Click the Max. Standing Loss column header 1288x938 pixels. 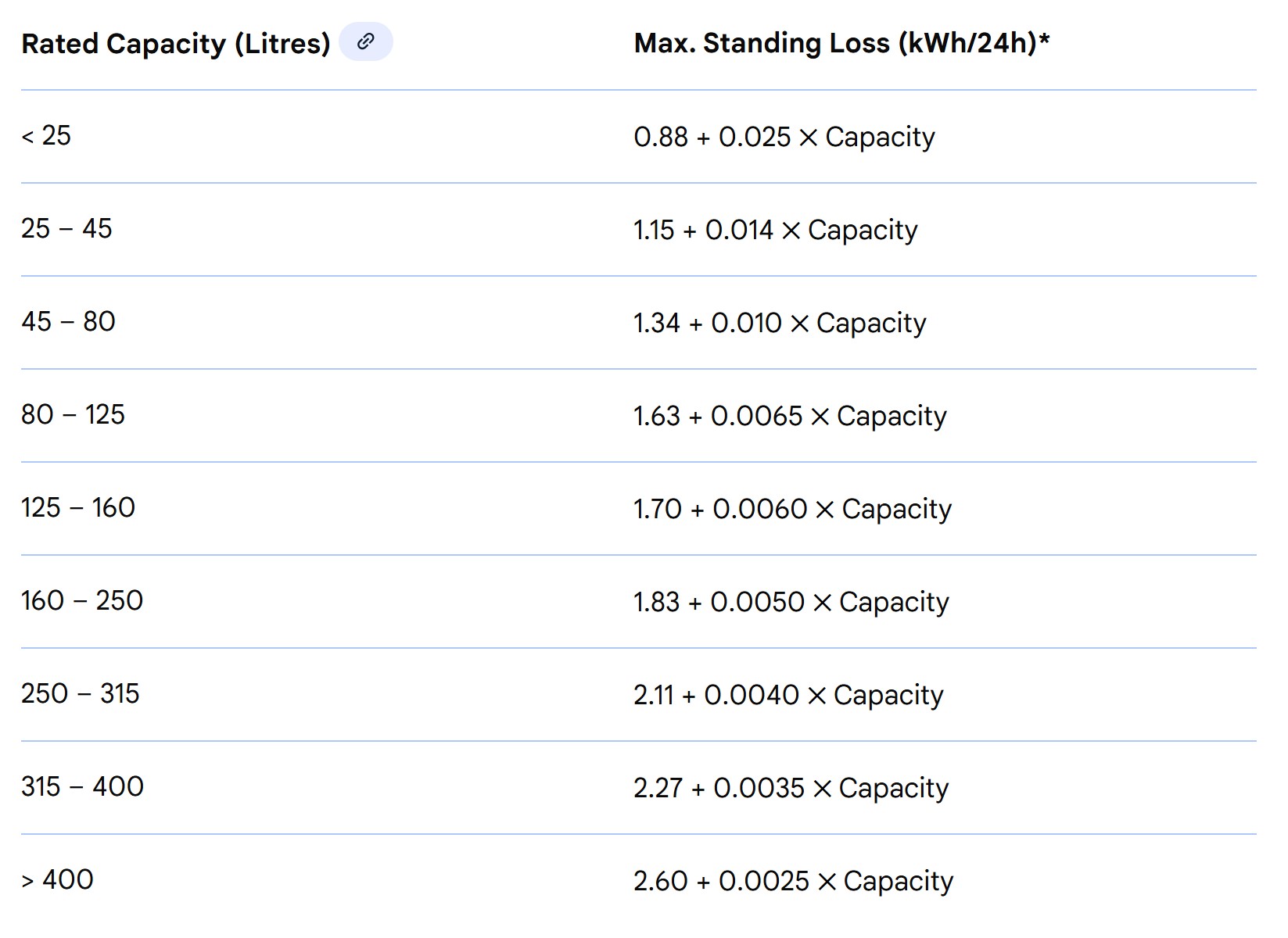[x=841, y=44]
